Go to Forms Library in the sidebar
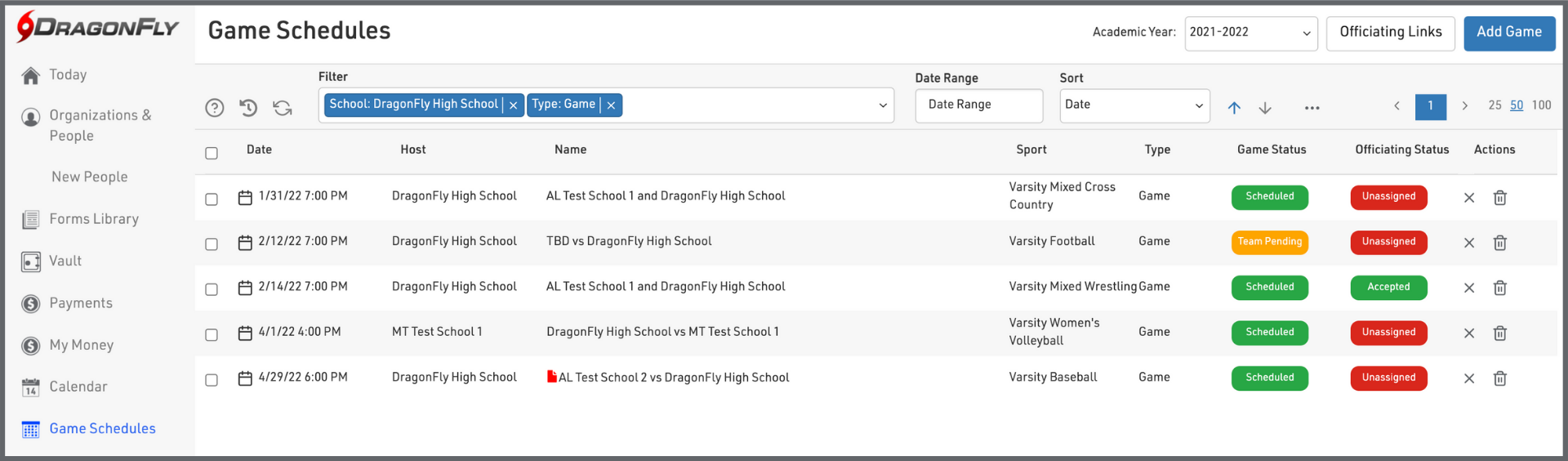This screenshot has width=1568, height=461. pos(93,219)
